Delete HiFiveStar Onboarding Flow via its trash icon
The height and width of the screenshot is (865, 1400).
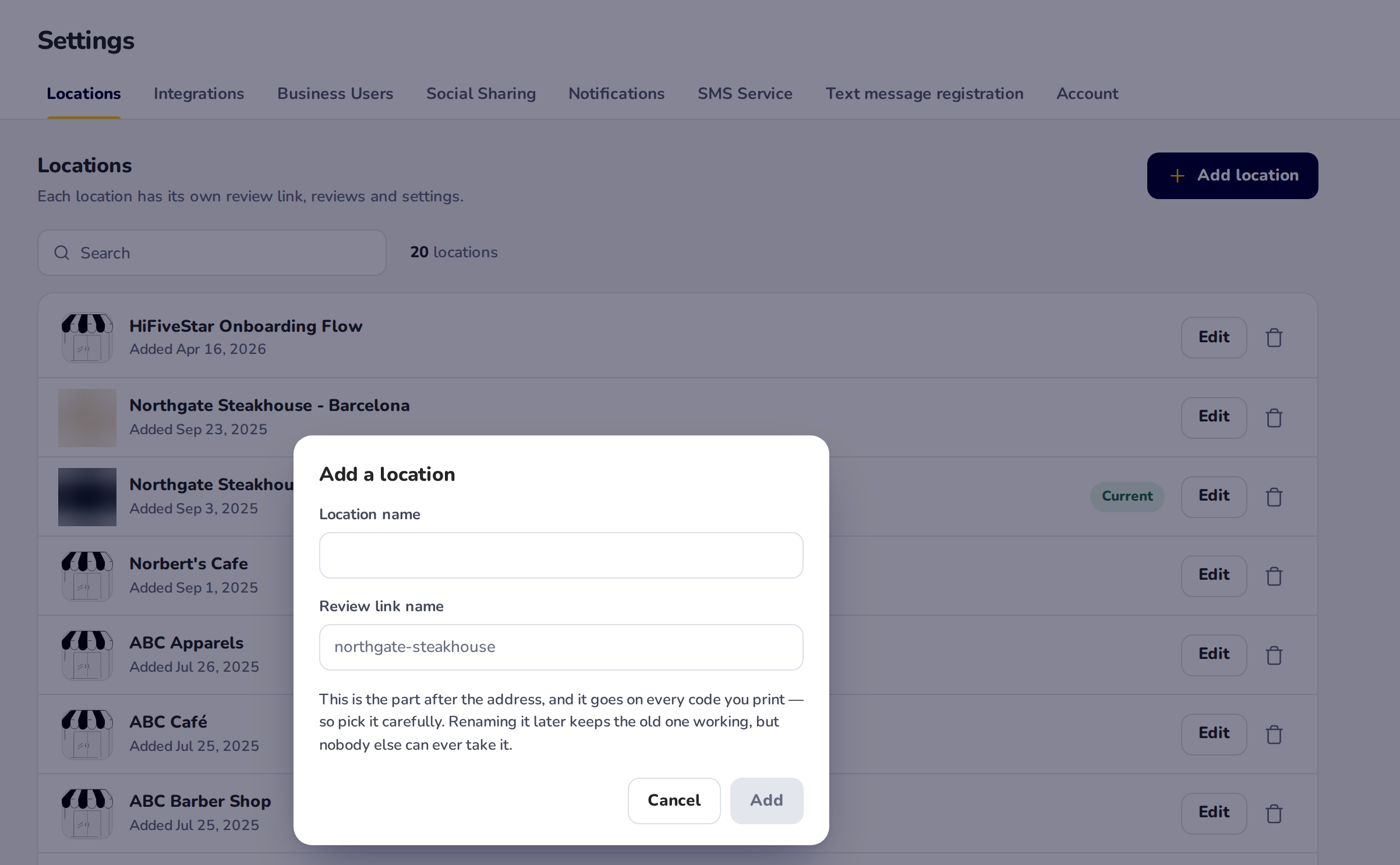(x=1274, y=338)
